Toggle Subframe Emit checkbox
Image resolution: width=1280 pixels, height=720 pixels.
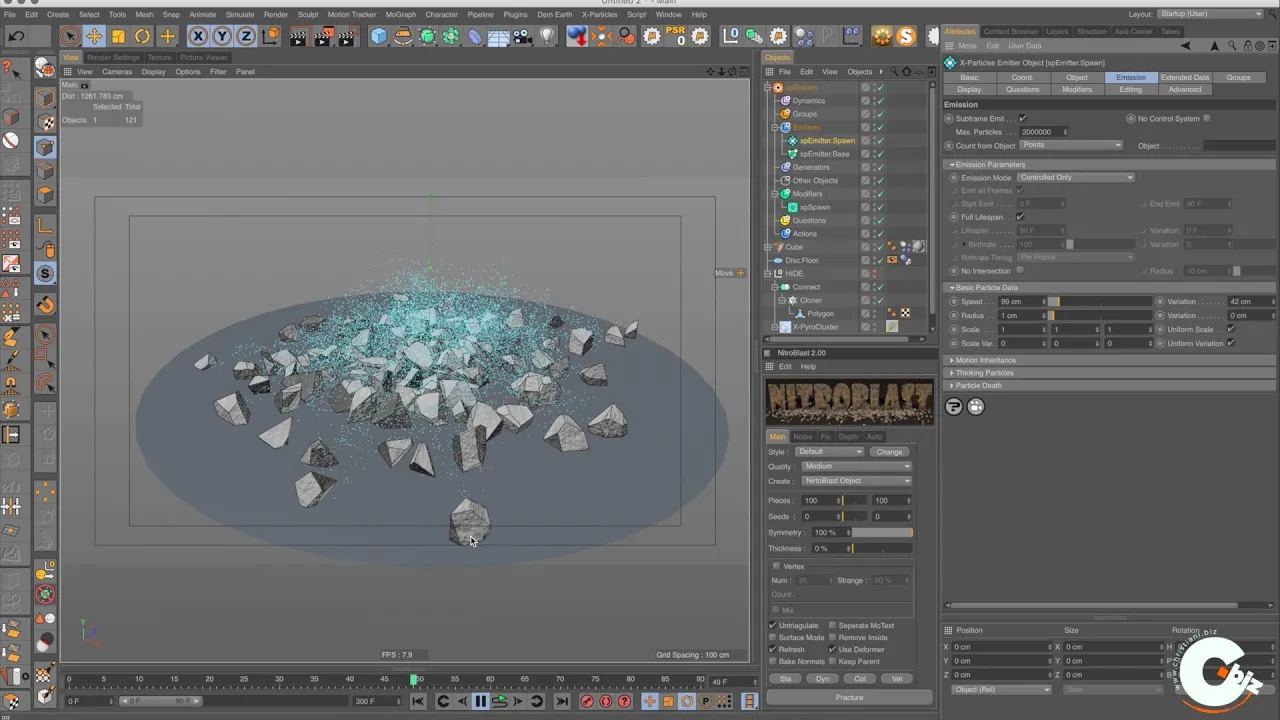(x=1022, y=118)
